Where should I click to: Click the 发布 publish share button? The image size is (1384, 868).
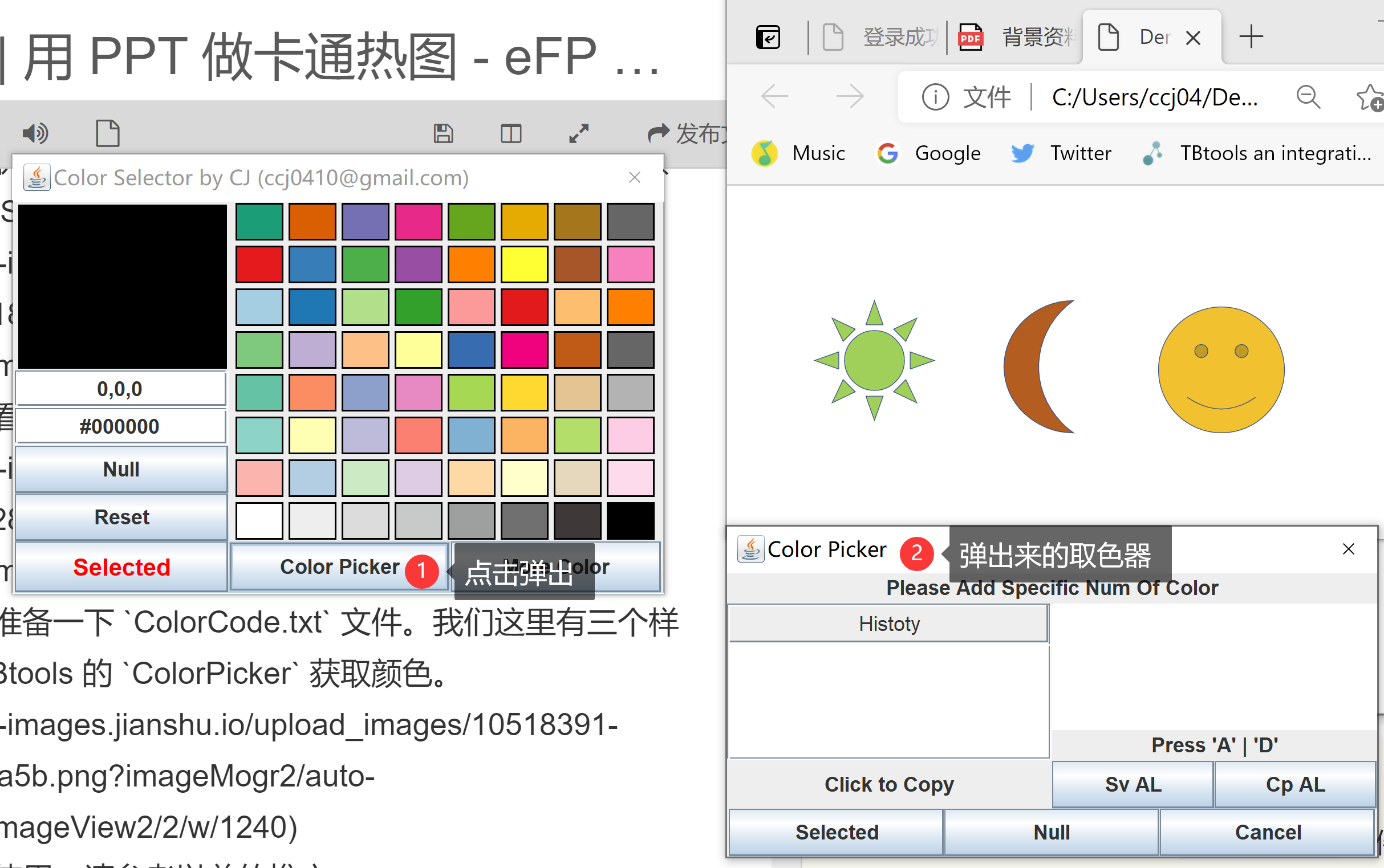click(x=687, y=133)
